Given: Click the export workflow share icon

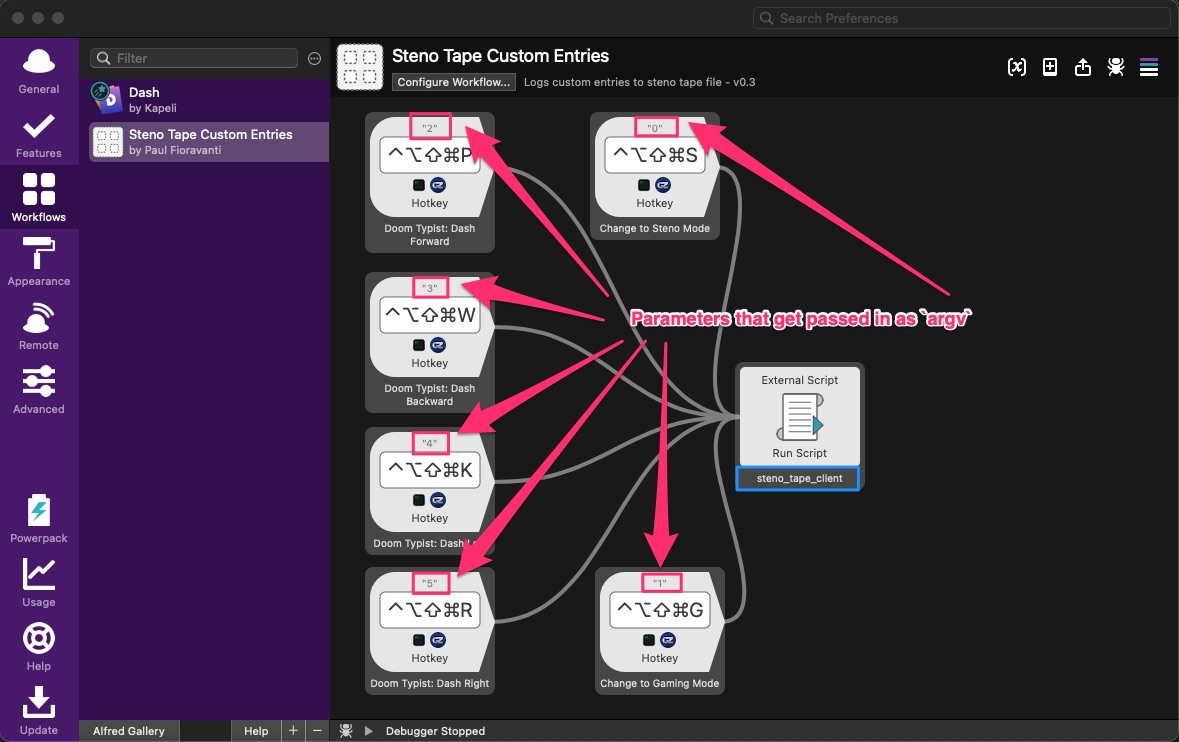Looking at the screenshot, I should click(x=1083, y=67).
